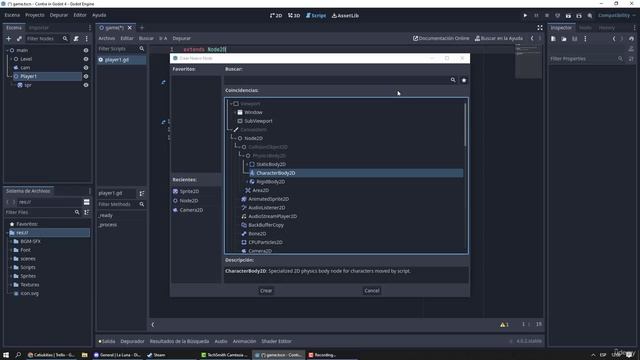
Task: Open the Ayuda menu
Action: click(x=99, y=15)
